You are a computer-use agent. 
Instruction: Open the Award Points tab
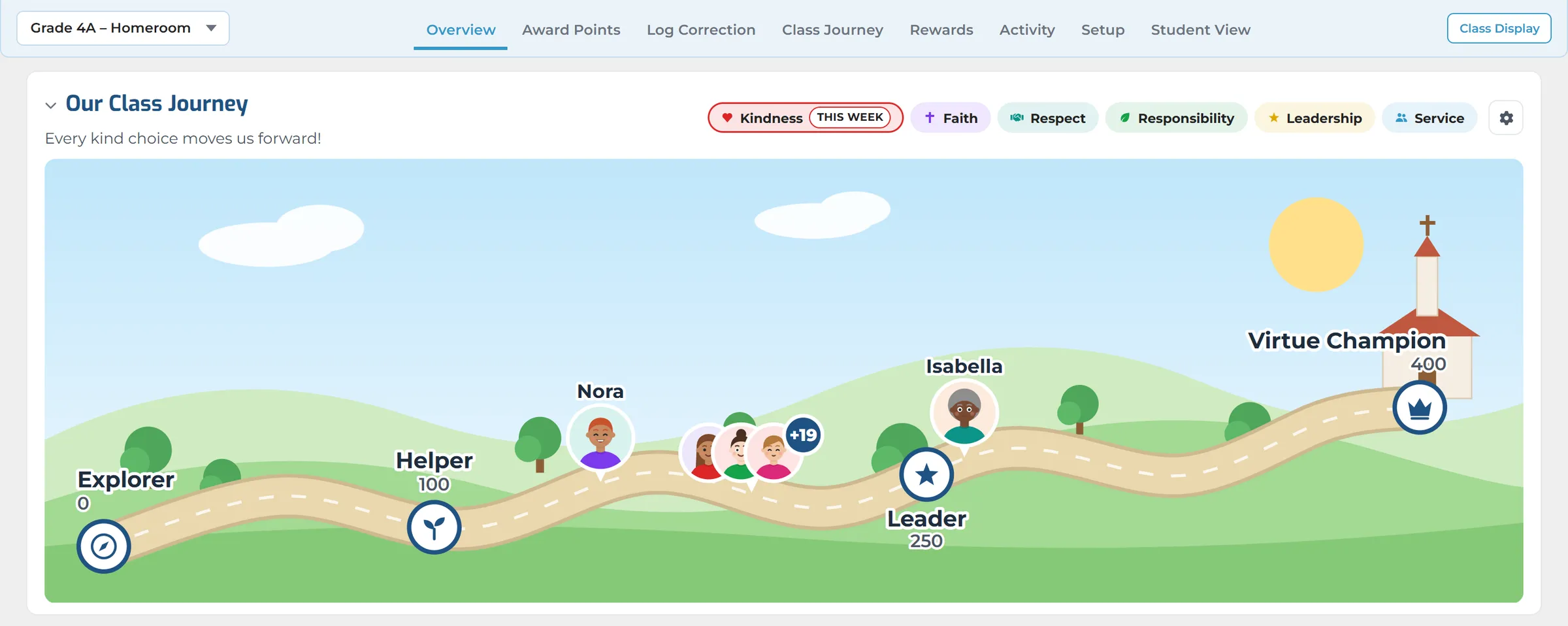571,30
